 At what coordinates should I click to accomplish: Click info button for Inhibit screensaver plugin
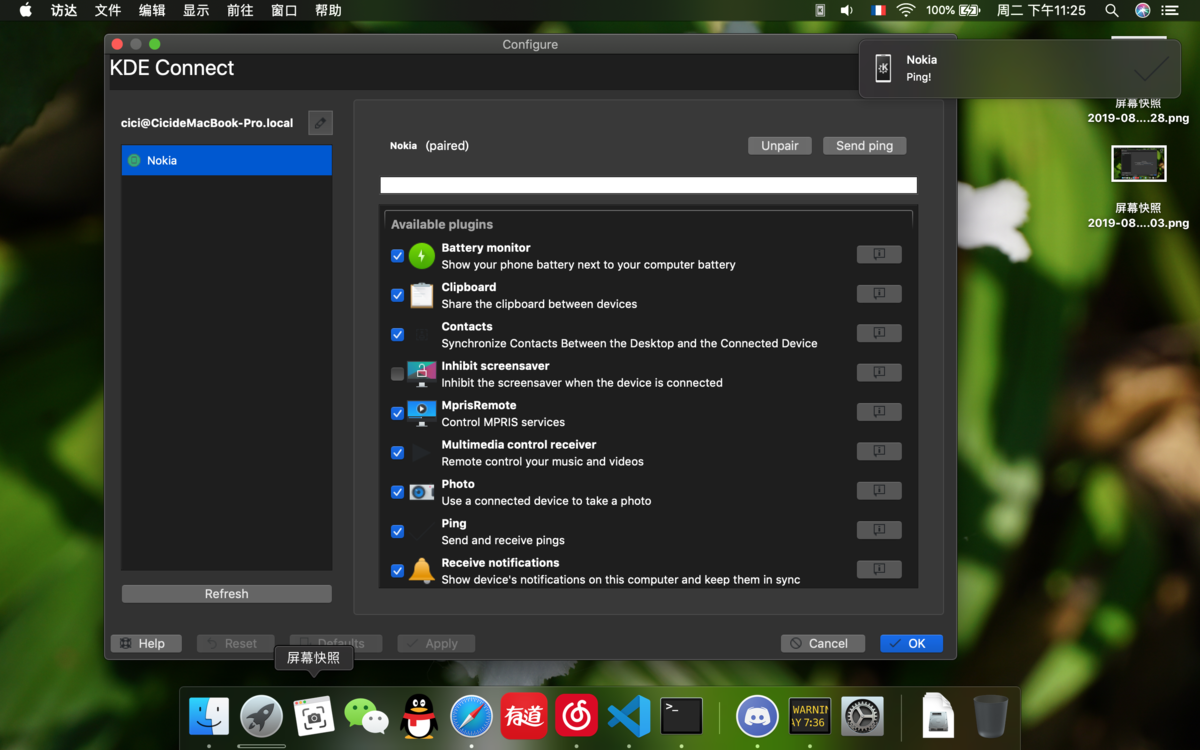(879, 373)
